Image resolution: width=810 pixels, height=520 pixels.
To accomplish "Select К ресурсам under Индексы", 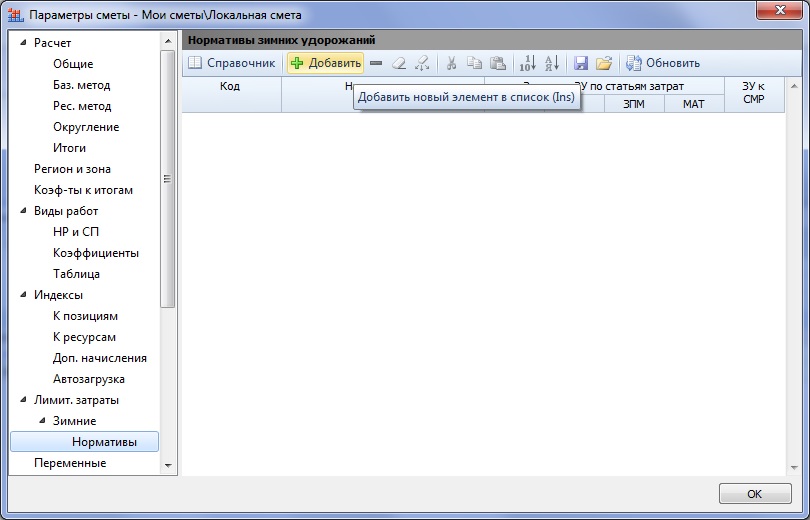I will coord(84,337).
